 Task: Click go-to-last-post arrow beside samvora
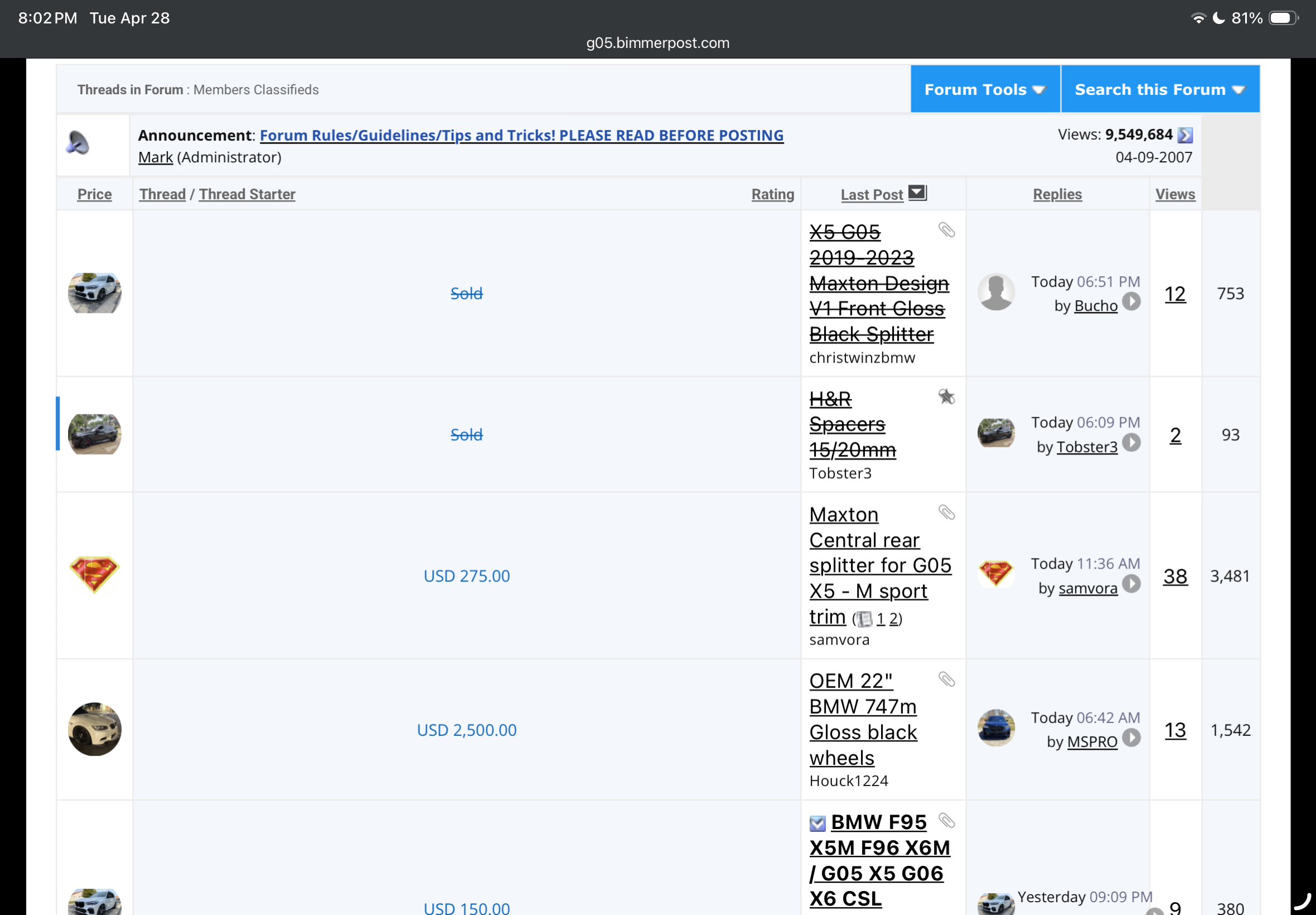(x=1131, y=584)
